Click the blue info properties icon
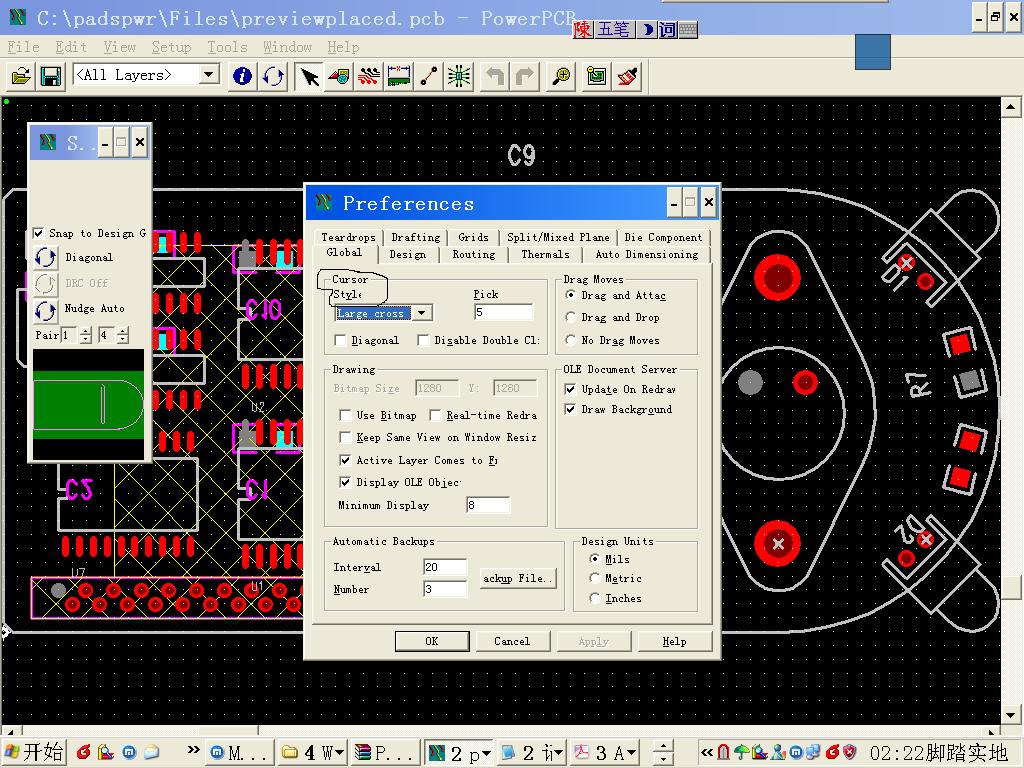1024x768 pixels. coord(242,76)
